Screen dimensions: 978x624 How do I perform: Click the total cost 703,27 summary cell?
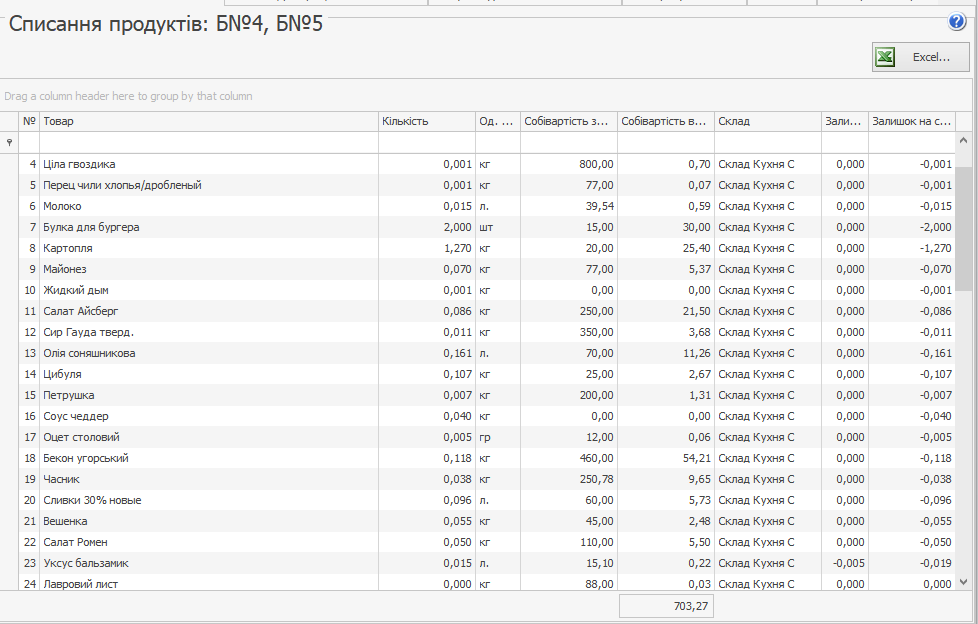pyautogui.click(x=666, y=606)
